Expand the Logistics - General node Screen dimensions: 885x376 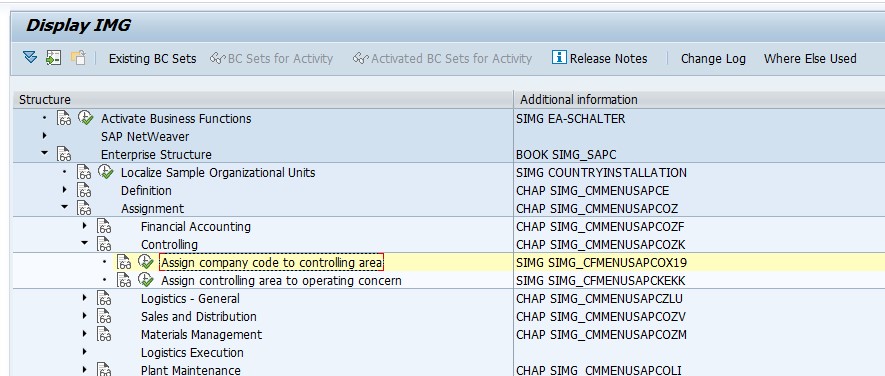click(x=85, y=298)
